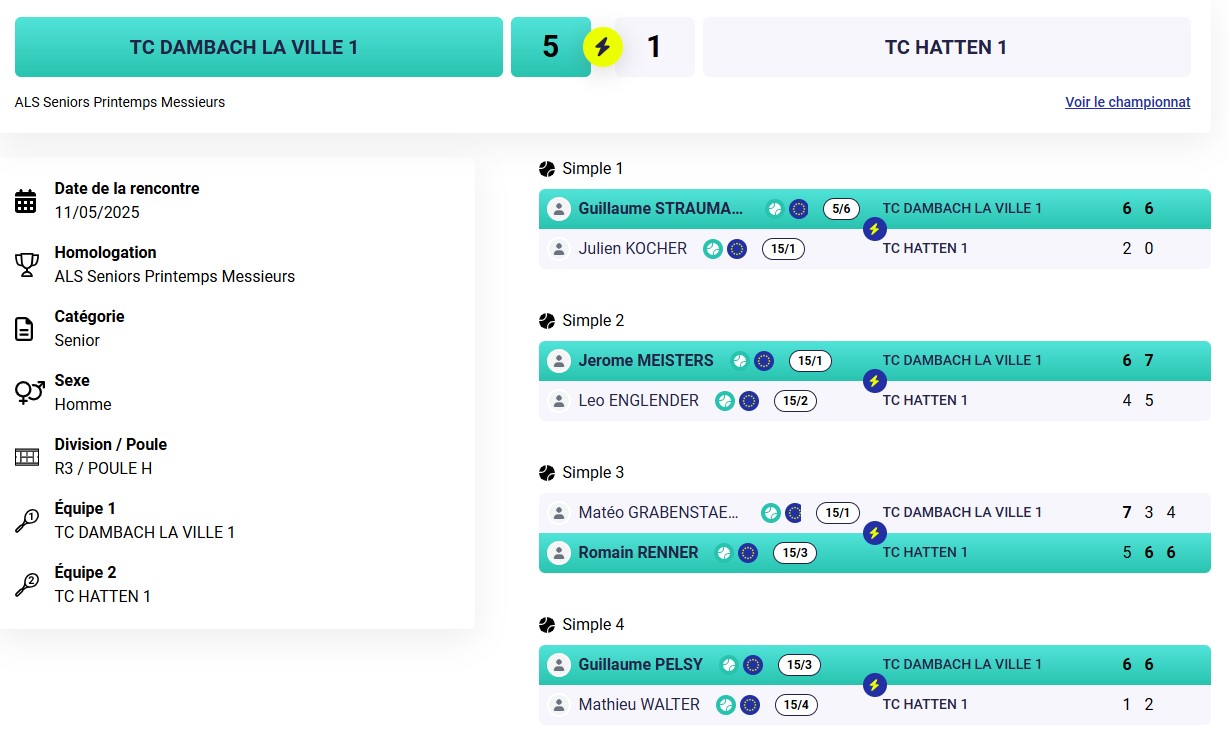Click the blue lightning icon in Simple 3
Image resolution: width=1228 pixels, height=748 pixels.
874,533
